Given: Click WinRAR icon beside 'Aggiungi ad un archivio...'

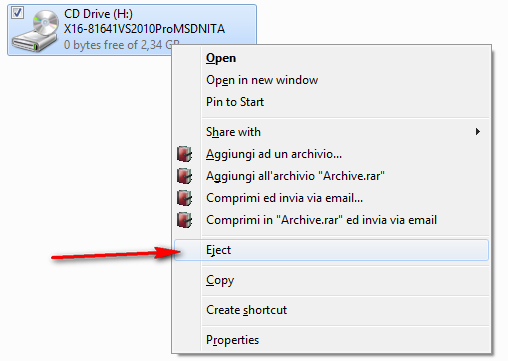Looking at the screenshot, I should coord(184,154).
